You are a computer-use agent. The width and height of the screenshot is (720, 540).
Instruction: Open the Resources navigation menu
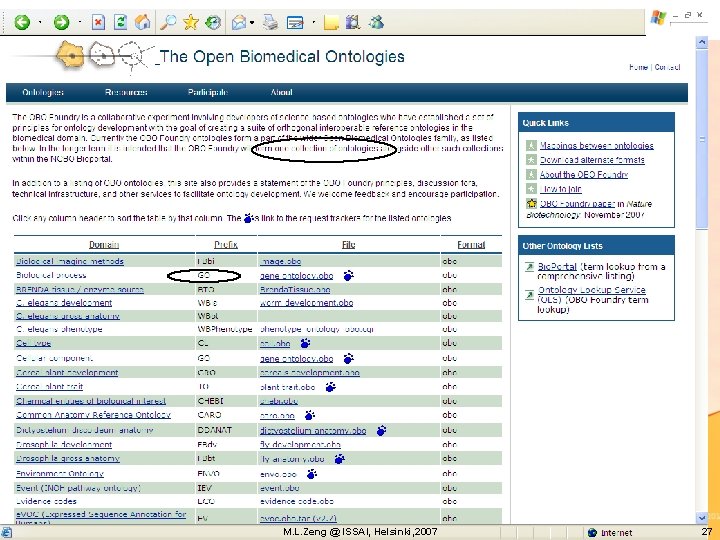click(x=126, y=92)
